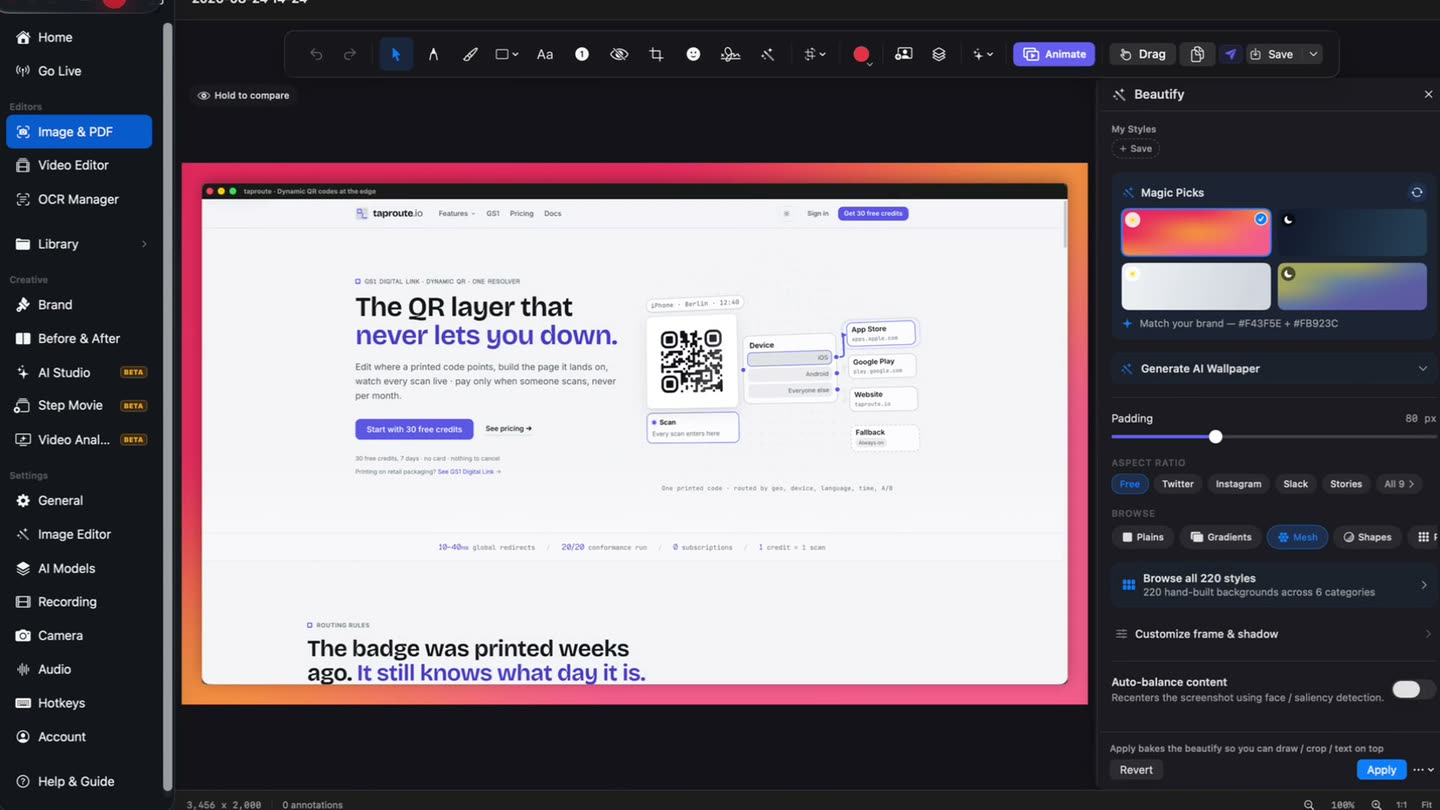The image size is (1440, 810).
Task: Click the copy to clipboard icon
Action: [1197, 54]
